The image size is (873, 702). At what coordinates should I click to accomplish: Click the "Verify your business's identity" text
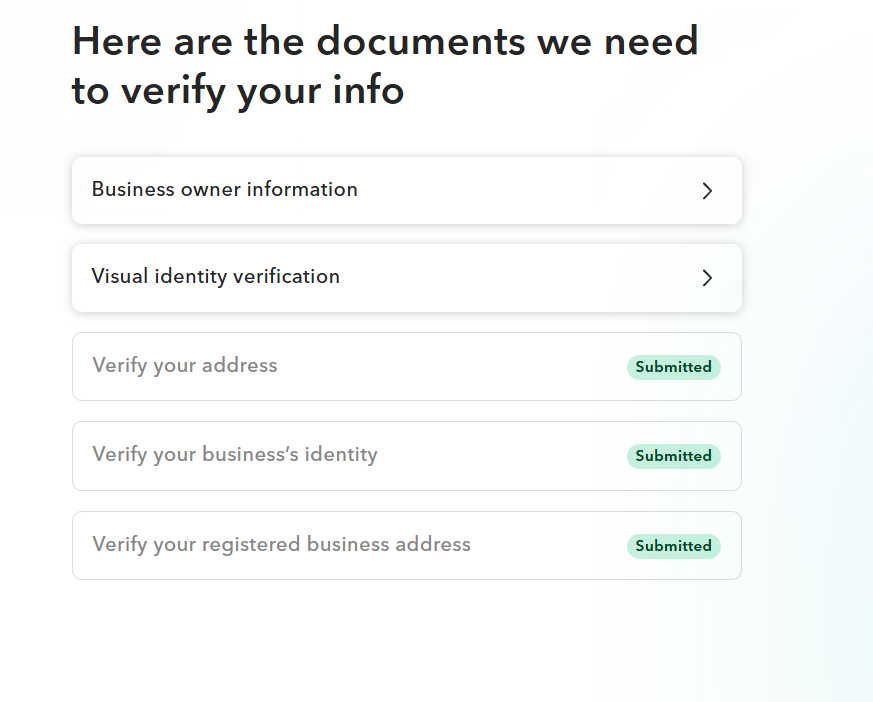click(234, 454)
